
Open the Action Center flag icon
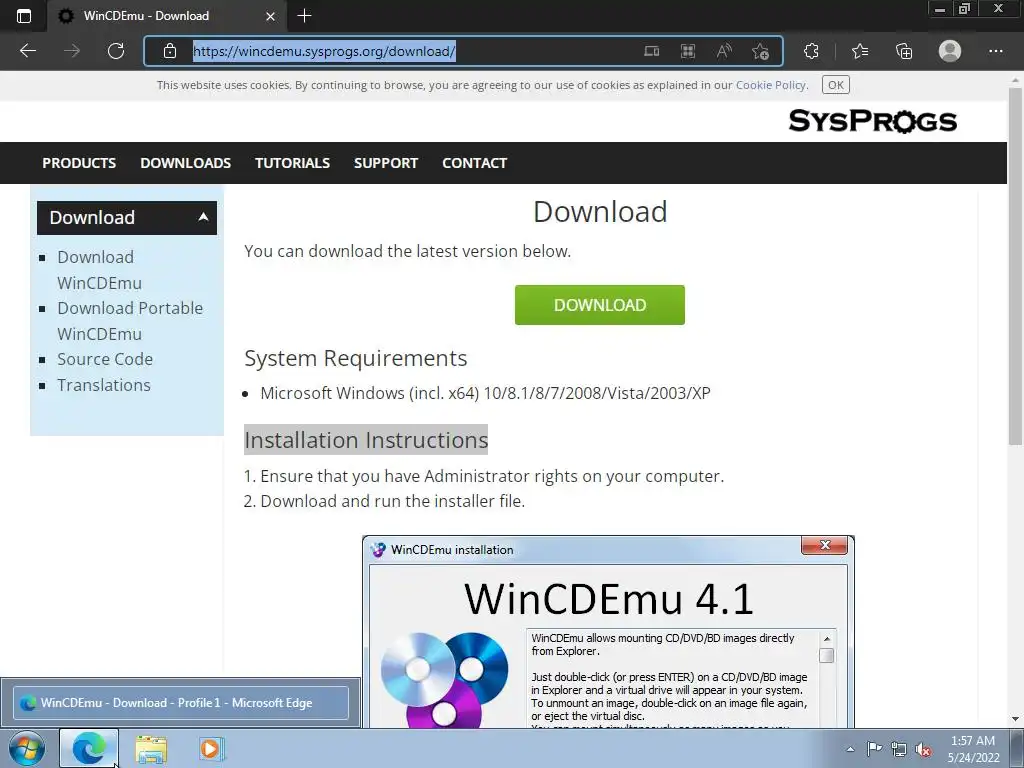point(874,749)
